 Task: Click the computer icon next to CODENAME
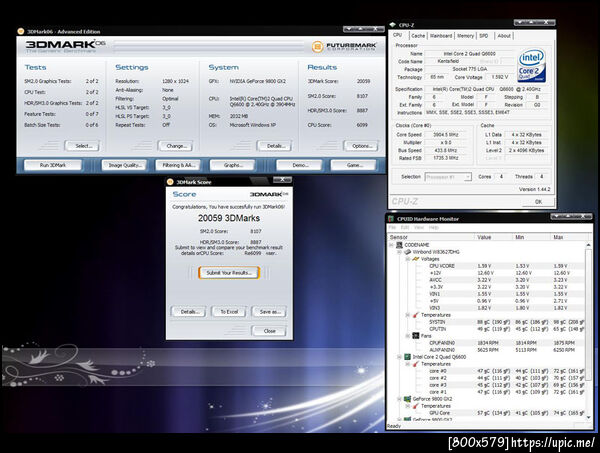pyautogui.click(x=399, y=245)
